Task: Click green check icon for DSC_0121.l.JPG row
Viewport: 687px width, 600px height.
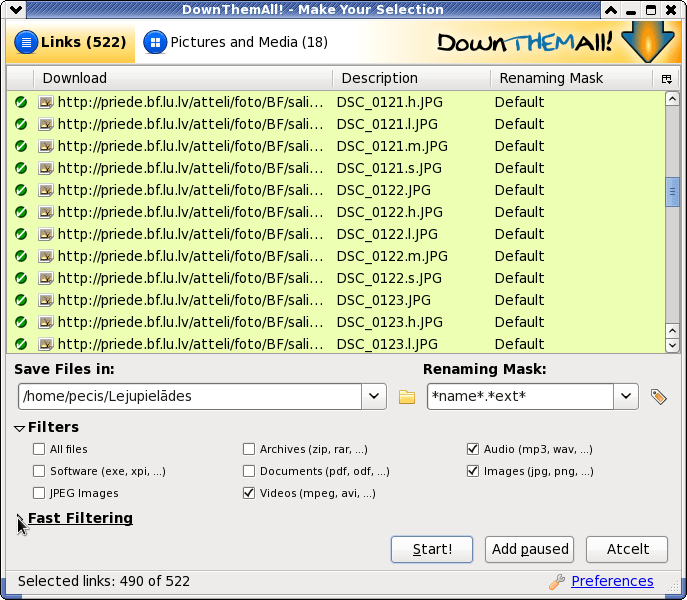Action: [x=21, y=124]
